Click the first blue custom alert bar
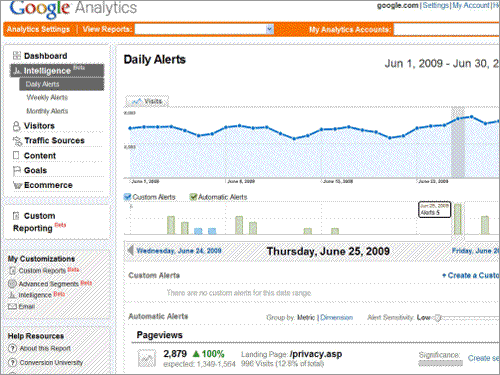 (x=198, y=231)
